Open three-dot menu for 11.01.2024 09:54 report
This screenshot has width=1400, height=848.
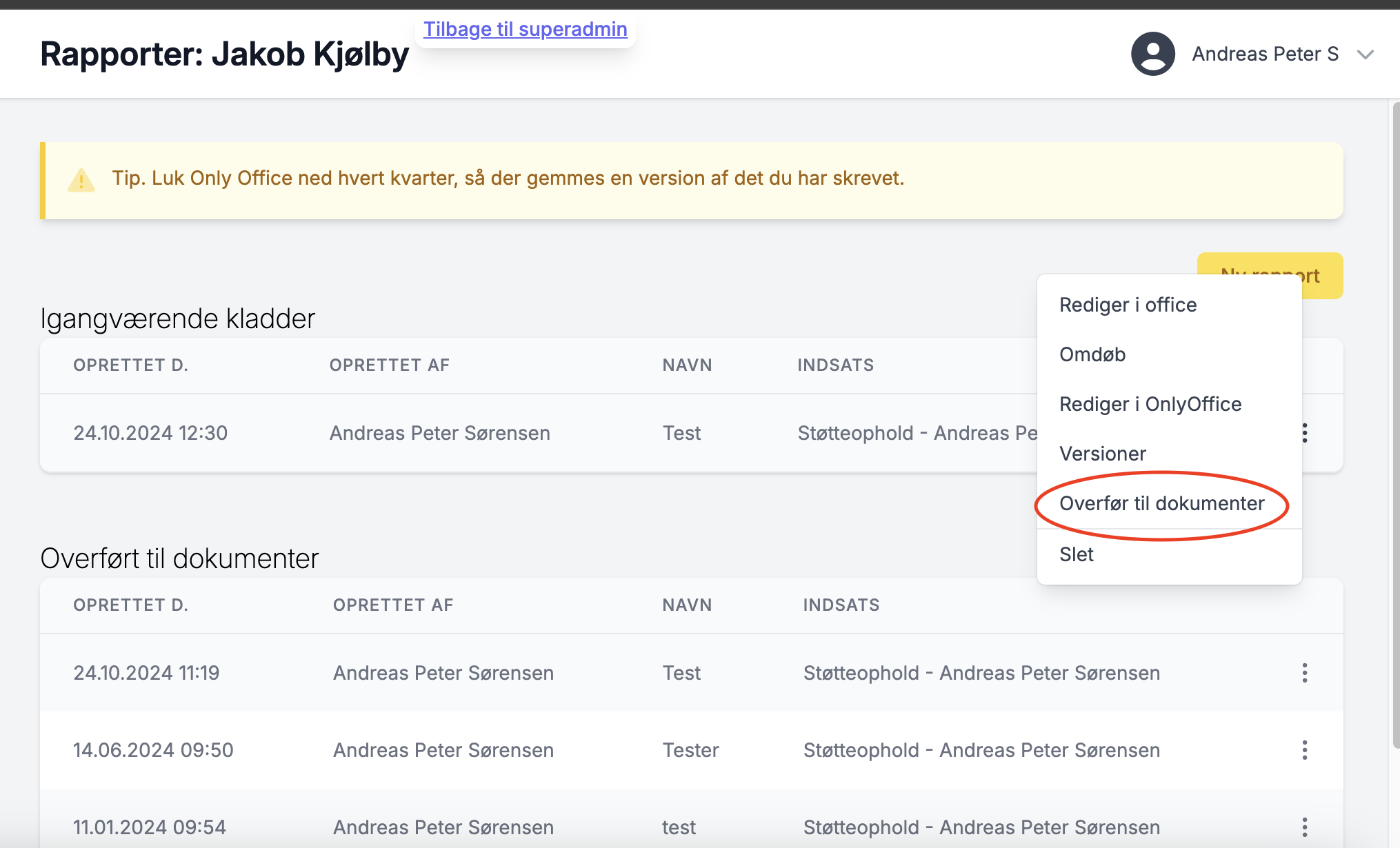pyautogui.click(x=1304, y=827)
